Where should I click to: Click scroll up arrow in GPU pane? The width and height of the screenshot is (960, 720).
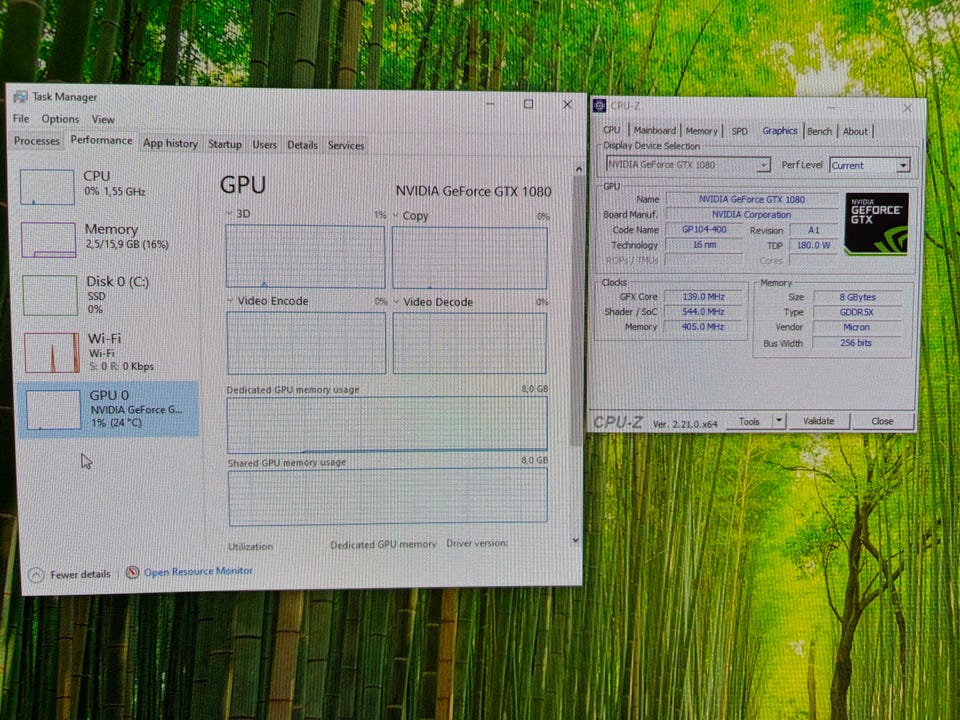(579, 168)
